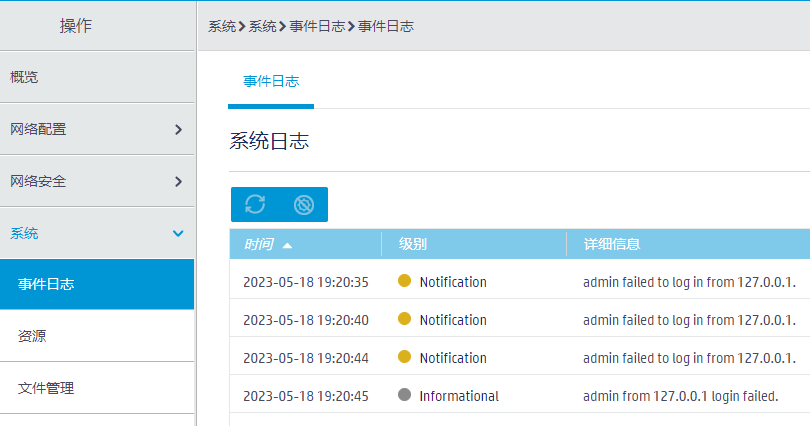Switch to the 事件日志 tab
The height and width of the screenshot is (426, 810).
point(271,81)
